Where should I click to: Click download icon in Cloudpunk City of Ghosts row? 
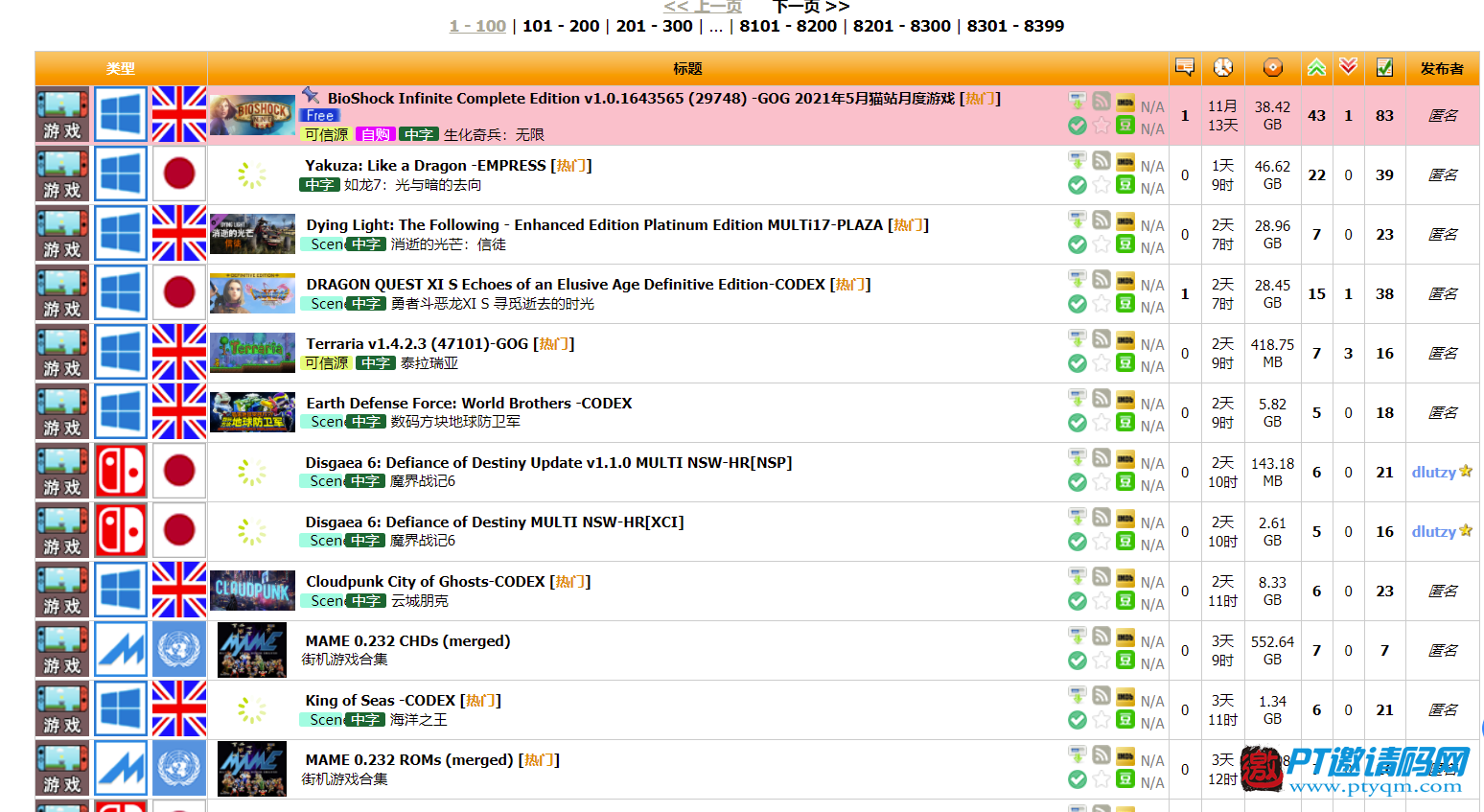(x=1078, y=576)
